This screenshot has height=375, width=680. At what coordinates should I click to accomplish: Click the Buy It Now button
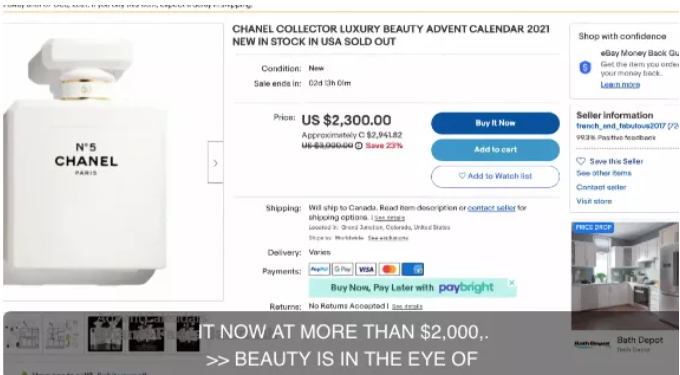click(x=495, y=123)
